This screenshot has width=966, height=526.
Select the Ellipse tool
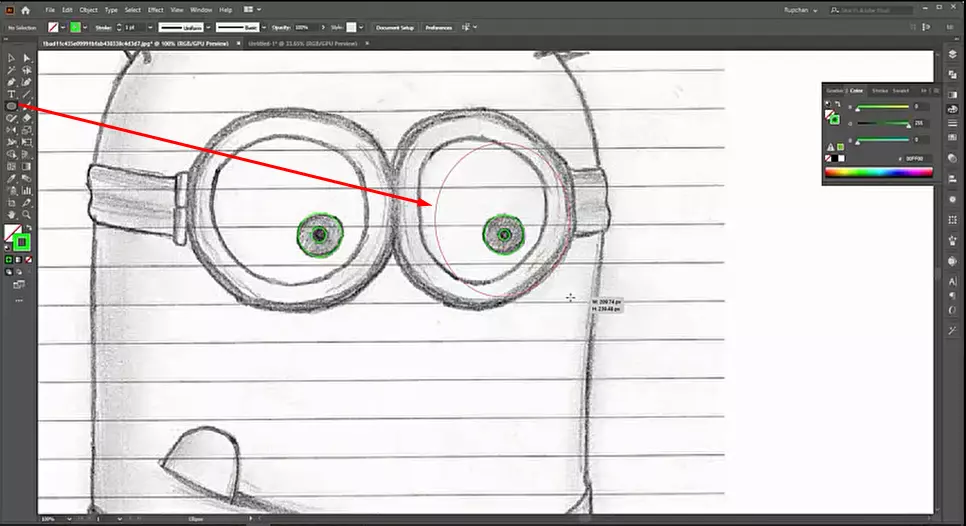11,106
